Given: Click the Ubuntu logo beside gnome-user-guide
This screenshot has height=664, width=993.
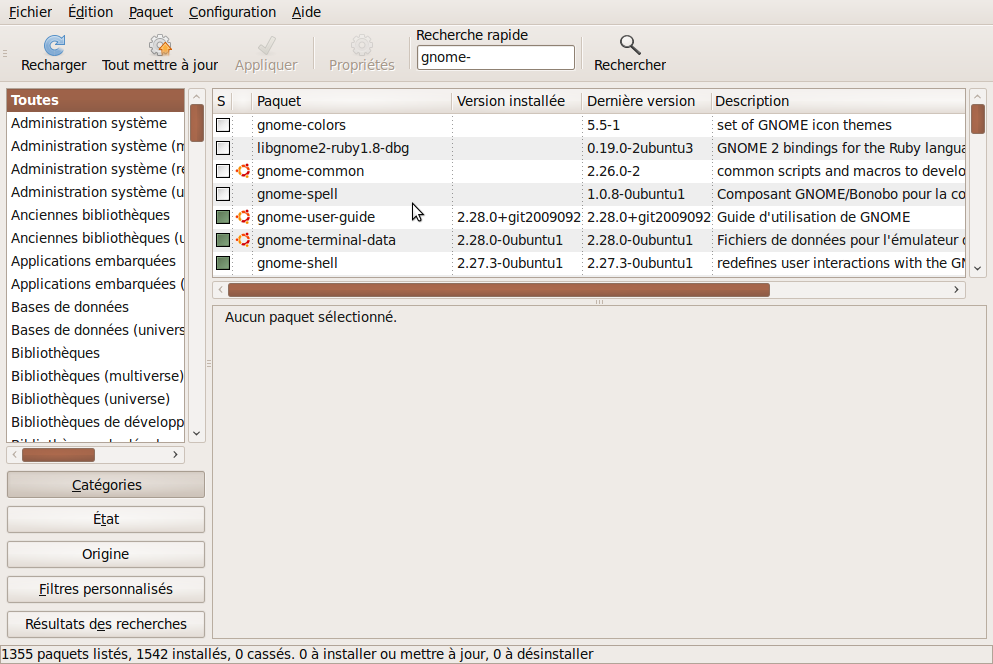Looking at the screenshot, I should pos(242,217).
